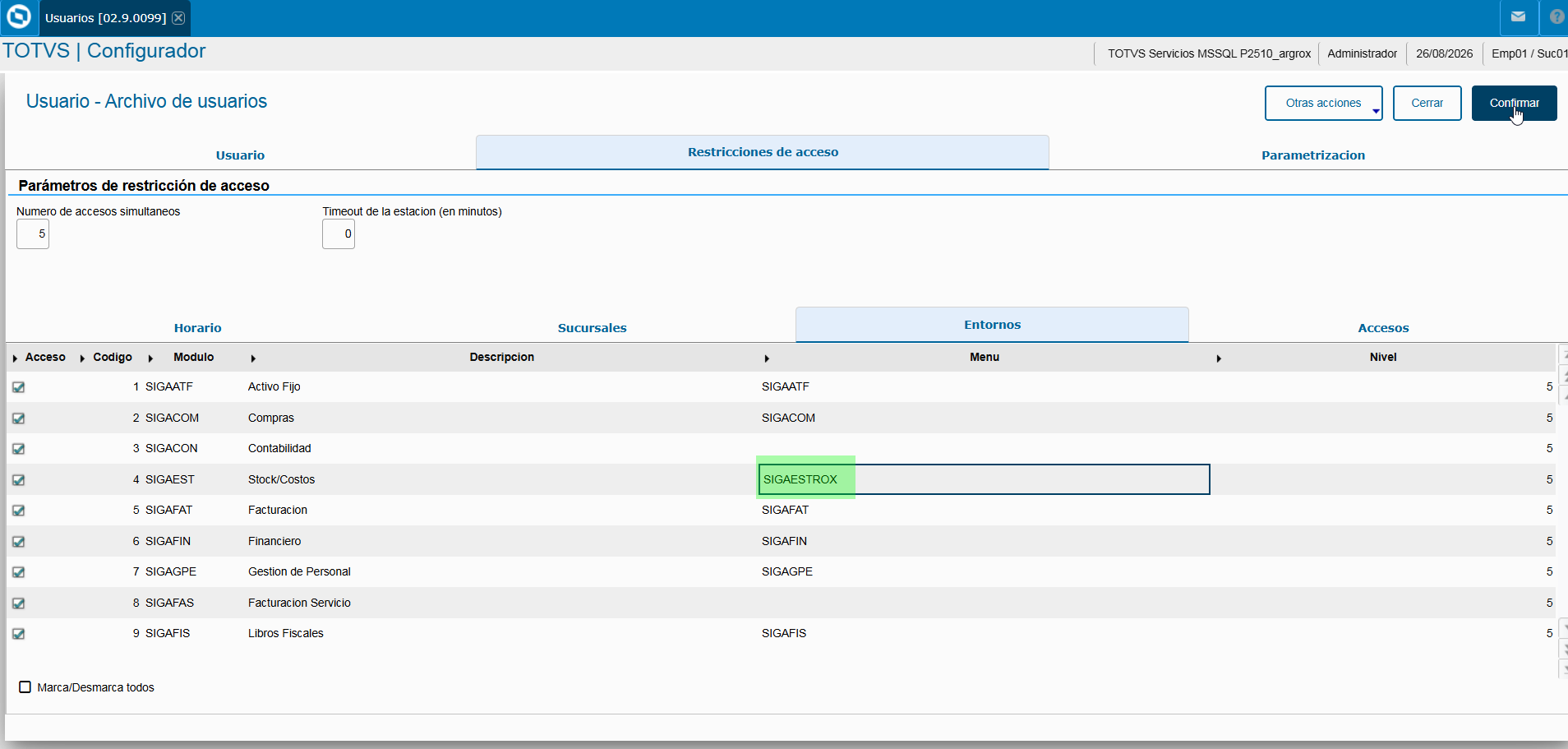Click the Descripcion column header

tap(502, 357)
